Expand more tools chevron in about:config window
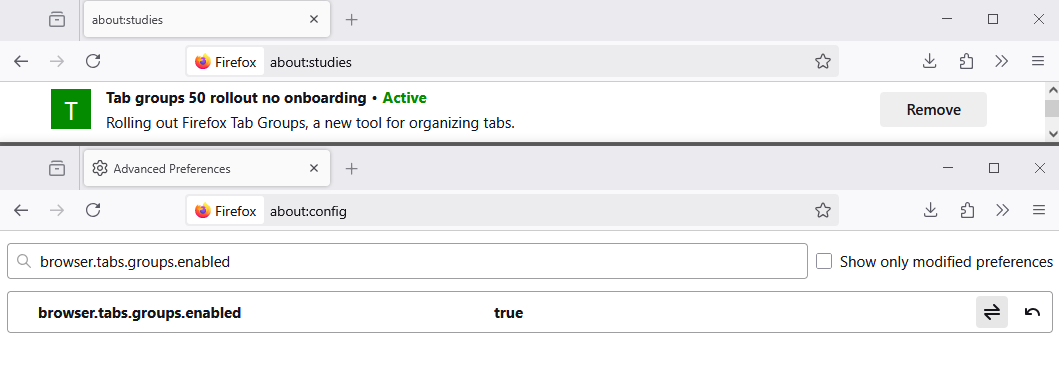 pos(1002,210)
